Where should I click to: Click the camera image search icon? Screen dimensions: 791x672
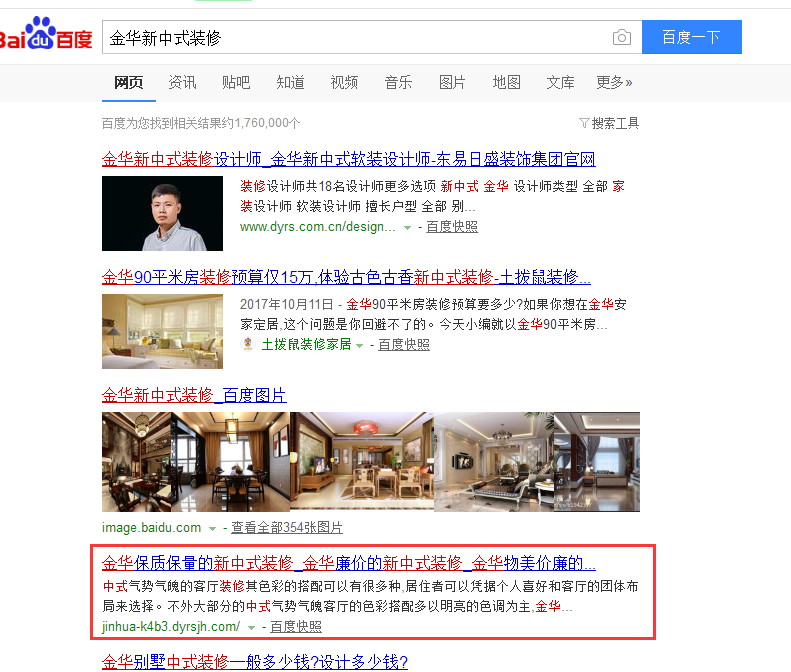pyautogui.click(x=622, y=37)
